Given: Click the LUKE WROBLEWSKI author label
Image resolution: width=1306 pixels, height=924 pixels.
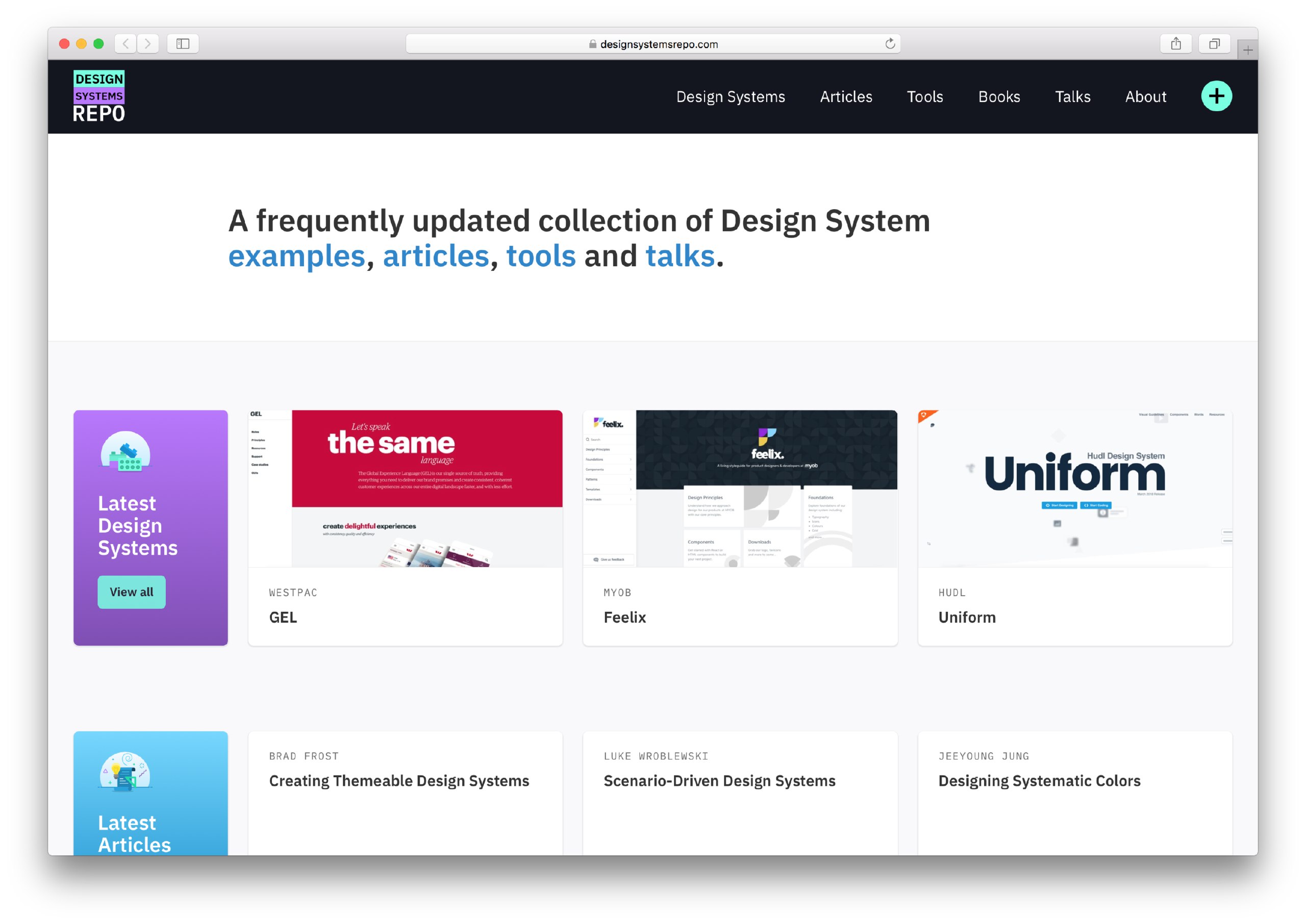Looking at the screenshot, I should click(656, 756).
